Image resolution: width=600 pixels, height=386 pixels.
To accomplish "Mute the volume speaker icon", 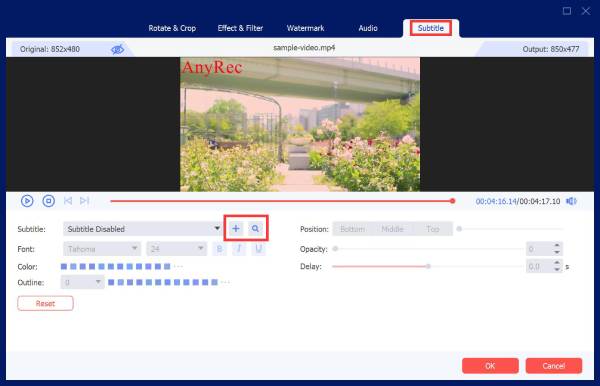I will (571, 201).
